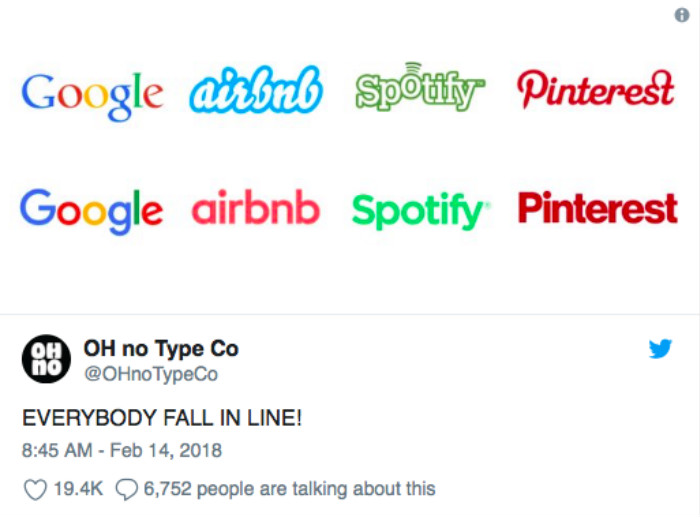This screenshot has height=517, width=700.
Task: Click the old serif Google logo
Action: [x=91, y=93]
